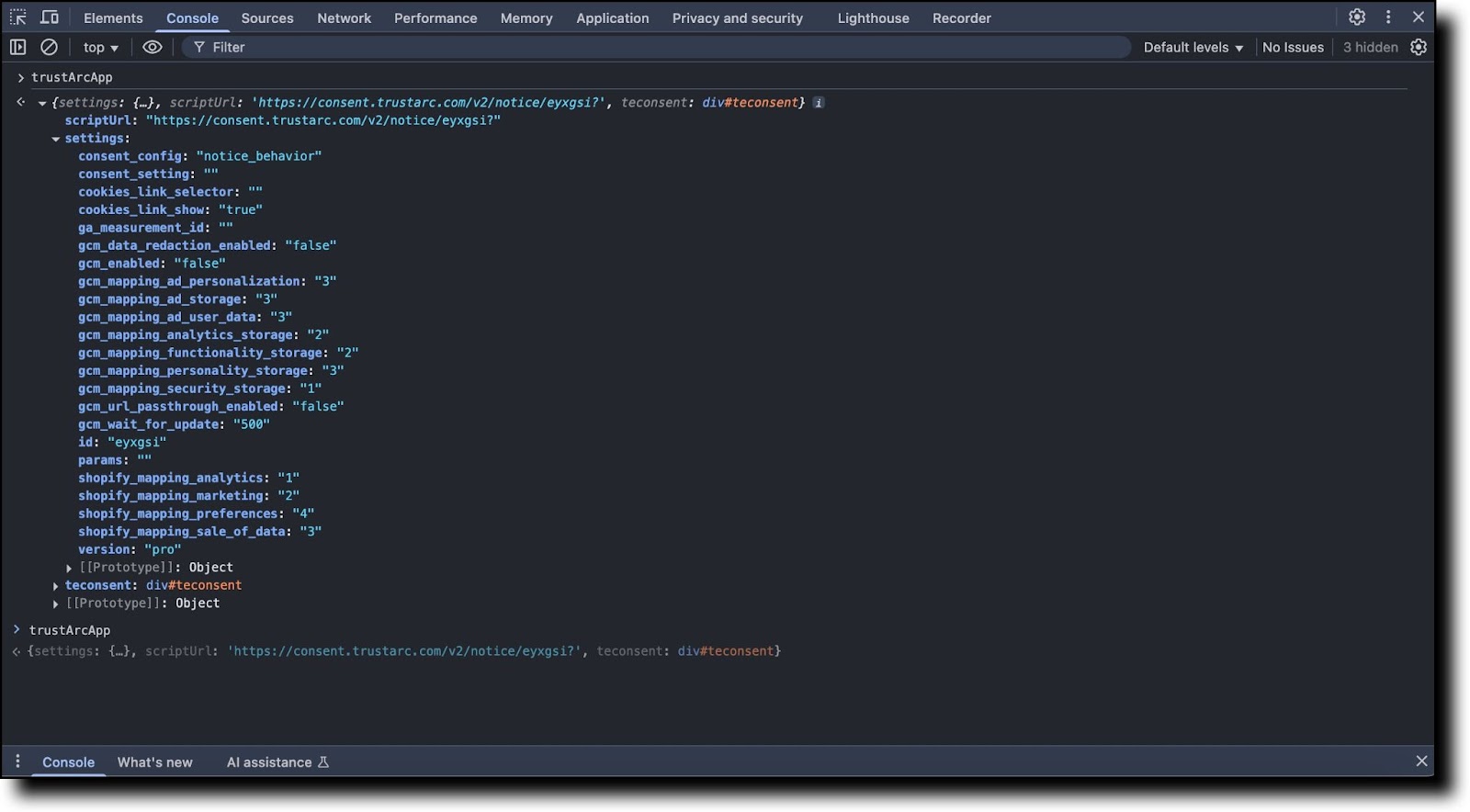1470x812 pixels.
Task: Open the top execution context dropdown
Action: (x=101, y=47)
